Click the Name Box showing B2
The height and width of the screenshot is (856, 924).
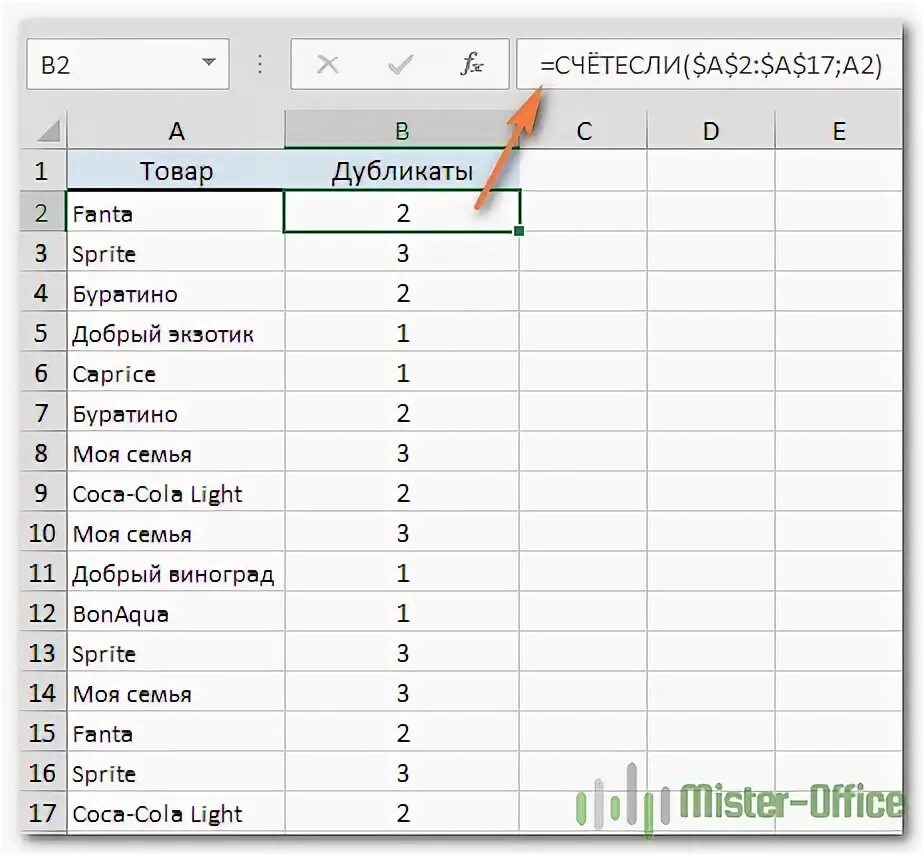coord(127,64)
